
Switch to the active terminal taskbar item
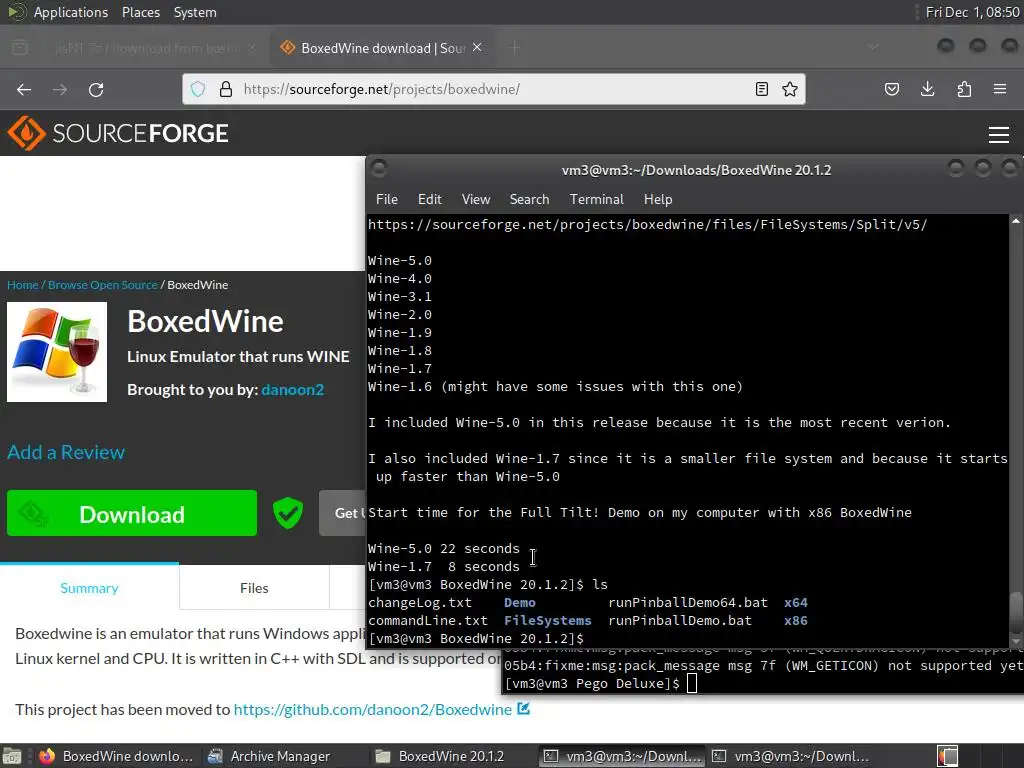point(622,756)
